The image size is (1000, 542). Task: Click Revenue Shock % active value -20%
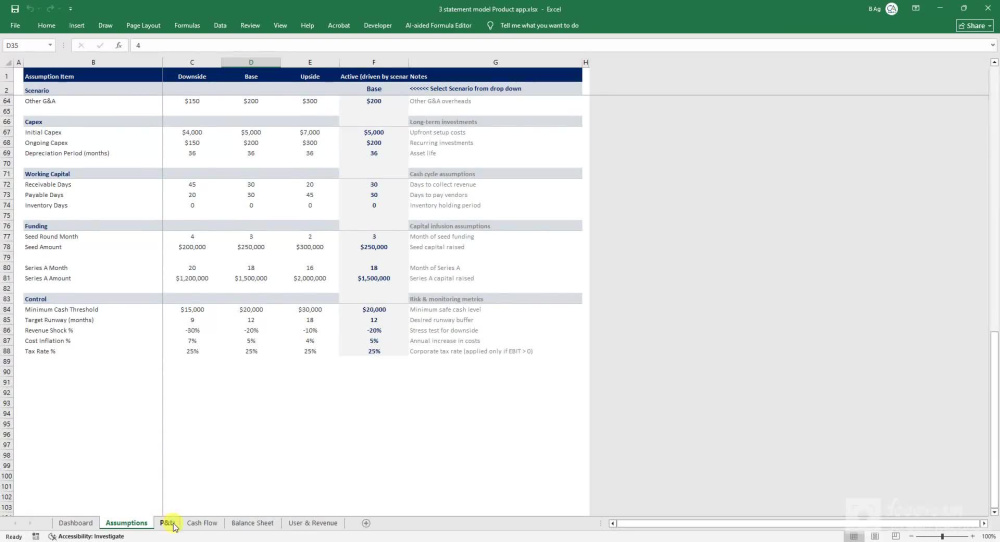(374, 330)
